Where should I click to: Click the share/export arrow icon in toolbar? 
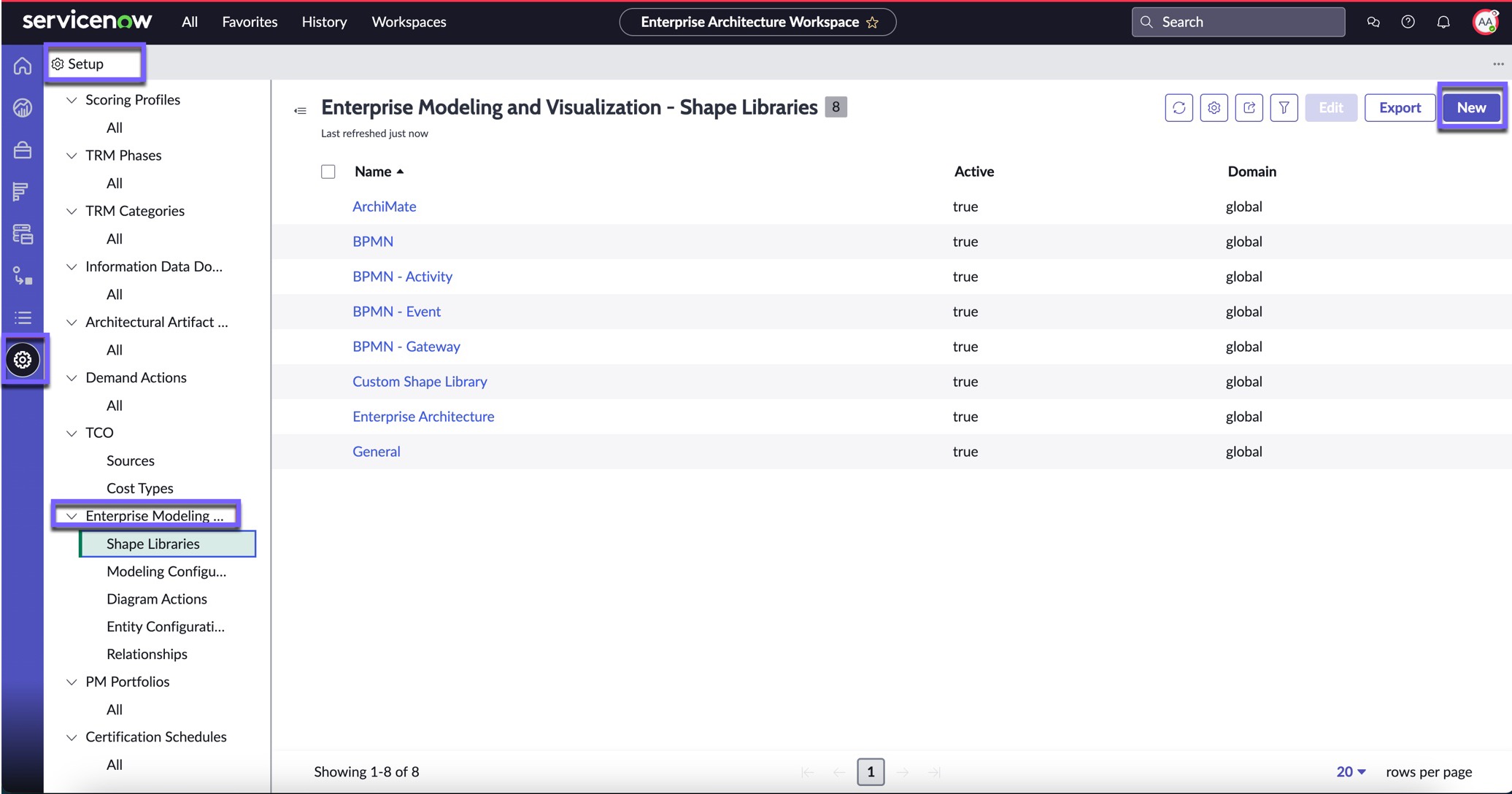tap(1249, 107)
